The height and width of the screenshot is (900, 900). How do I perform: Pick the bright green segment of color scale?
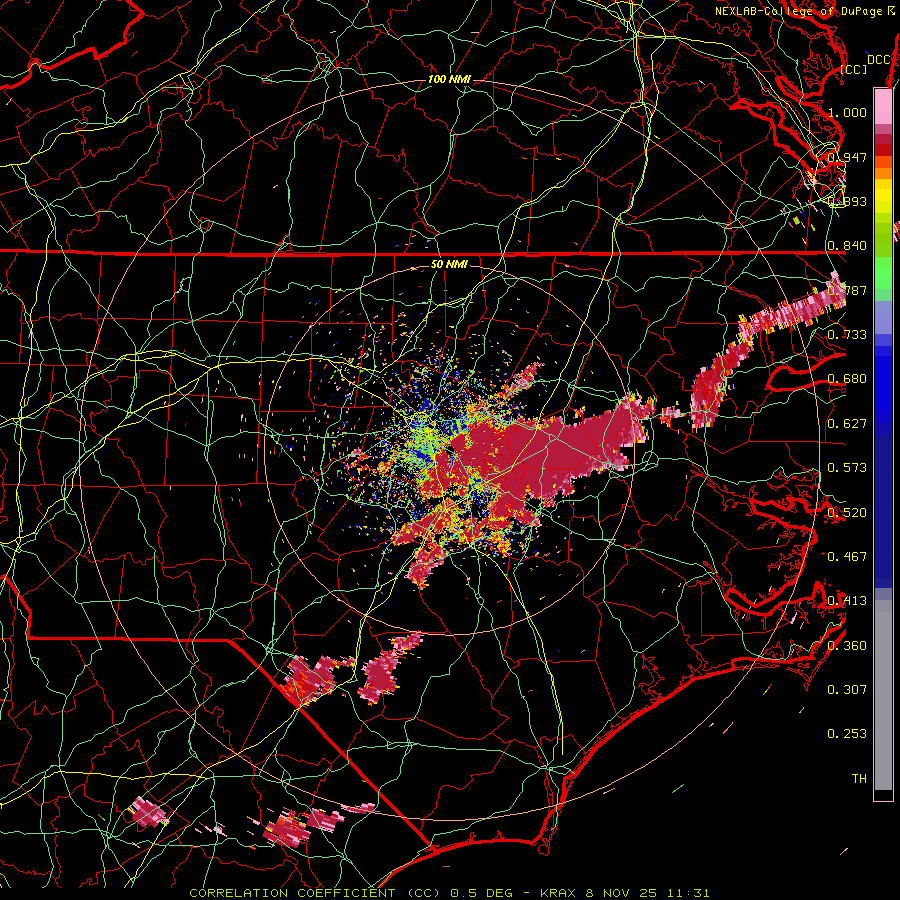click(883, 273)
